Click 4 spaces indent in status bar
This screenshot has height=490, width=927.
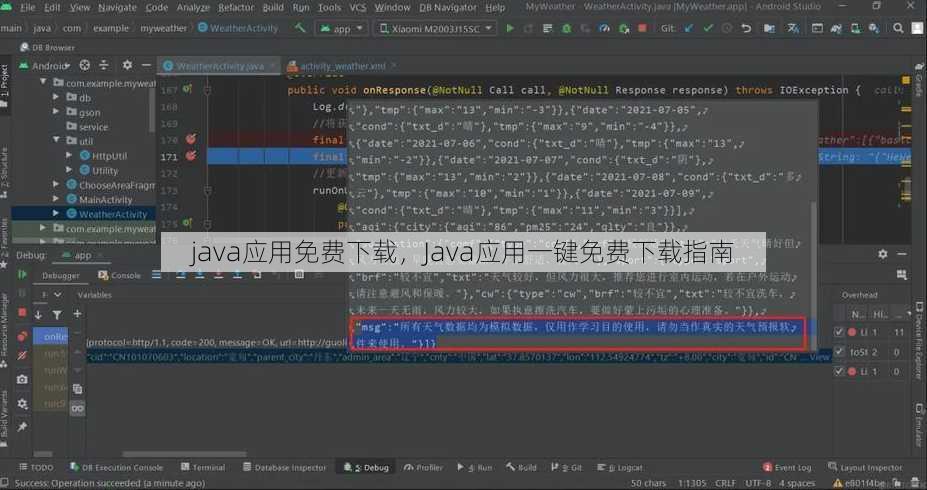[x=797, y=483]
